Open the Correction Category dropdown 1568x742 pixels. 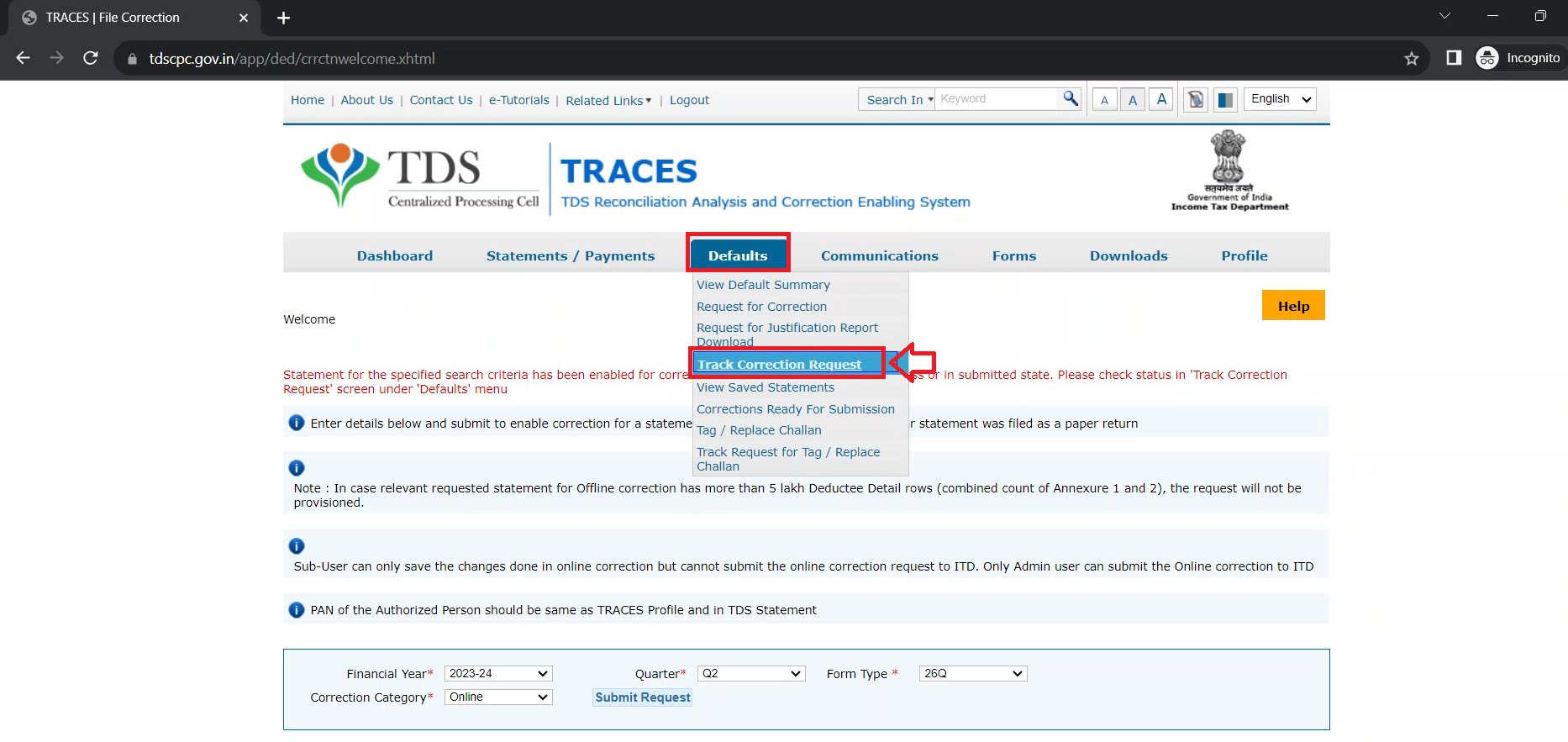tap(498, 697)
